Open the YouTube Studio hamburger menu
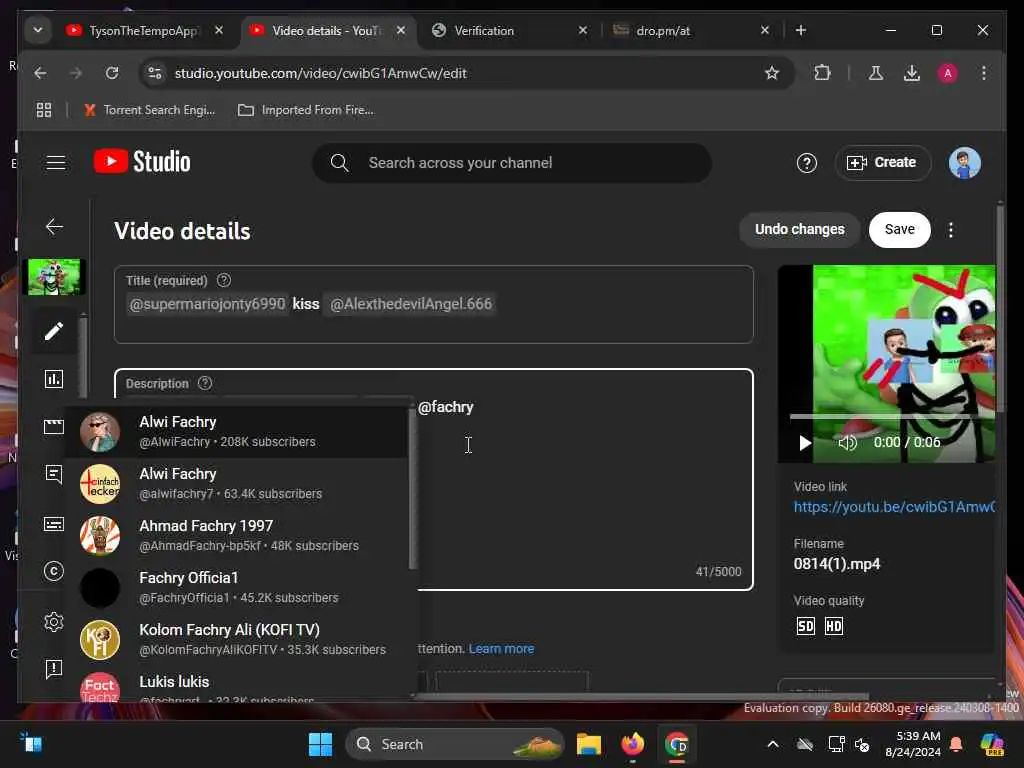 coord(56,163)
